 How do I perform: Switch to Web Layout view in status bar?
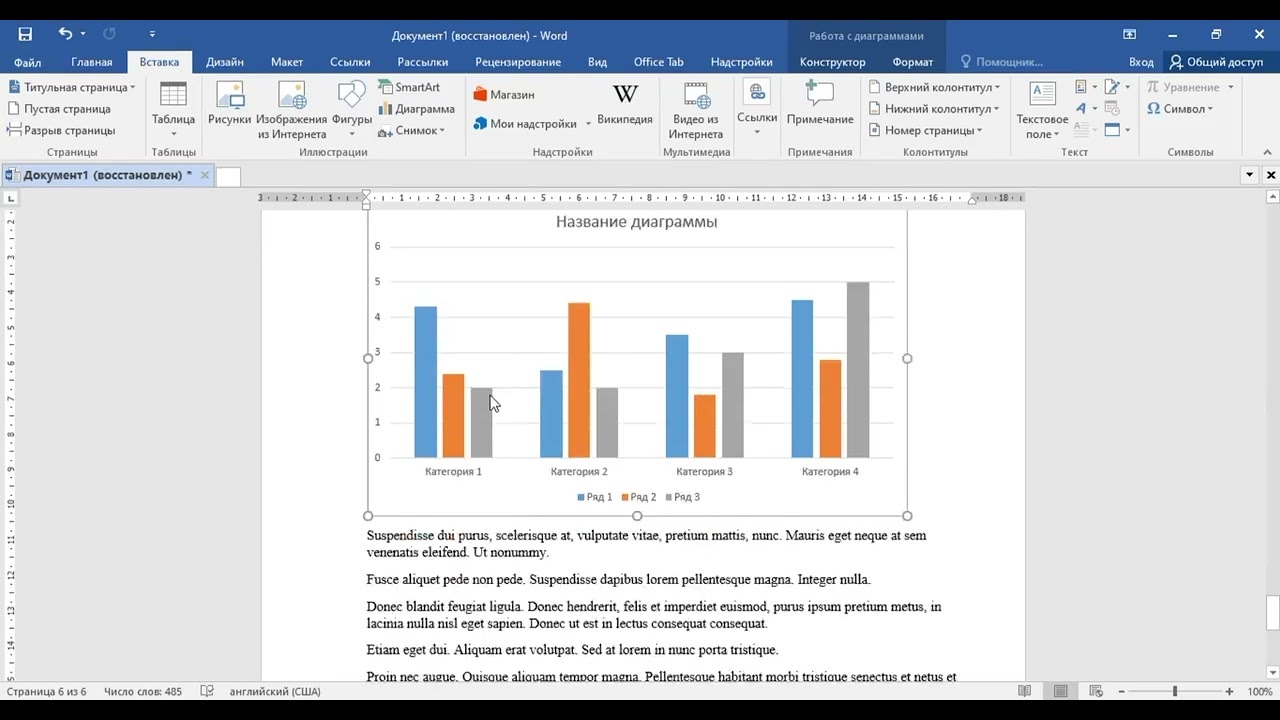pos(1096,691)
